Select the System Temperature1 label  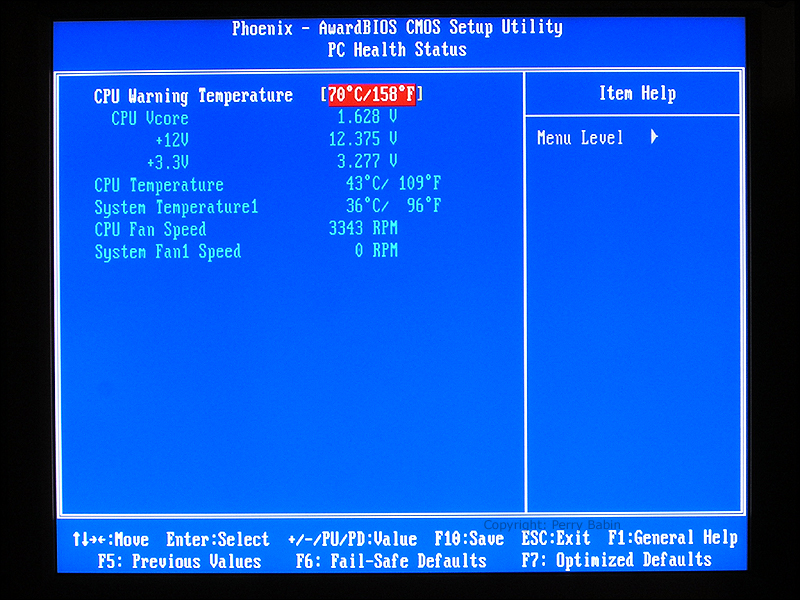click(176, 208)
